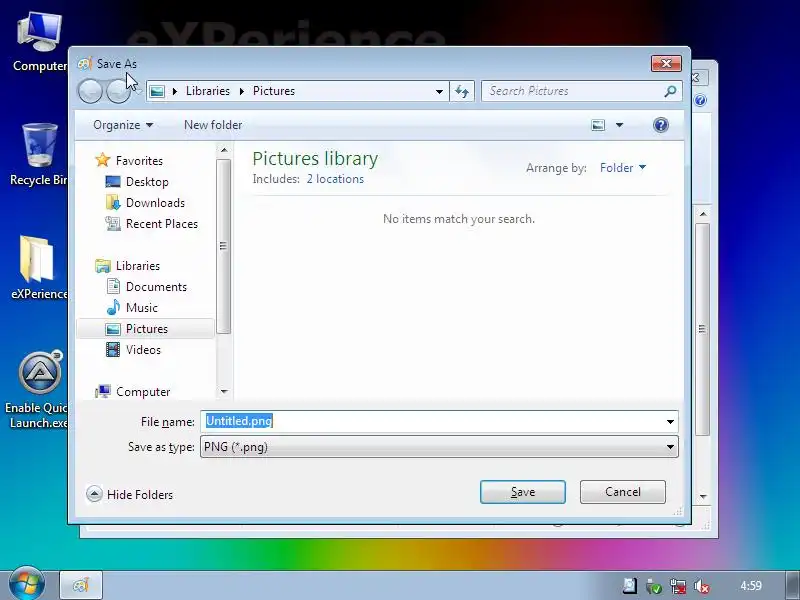Click navigation pane scrollbar up arrow
Viewport: 800px width, 600px height.
point(223,150)
